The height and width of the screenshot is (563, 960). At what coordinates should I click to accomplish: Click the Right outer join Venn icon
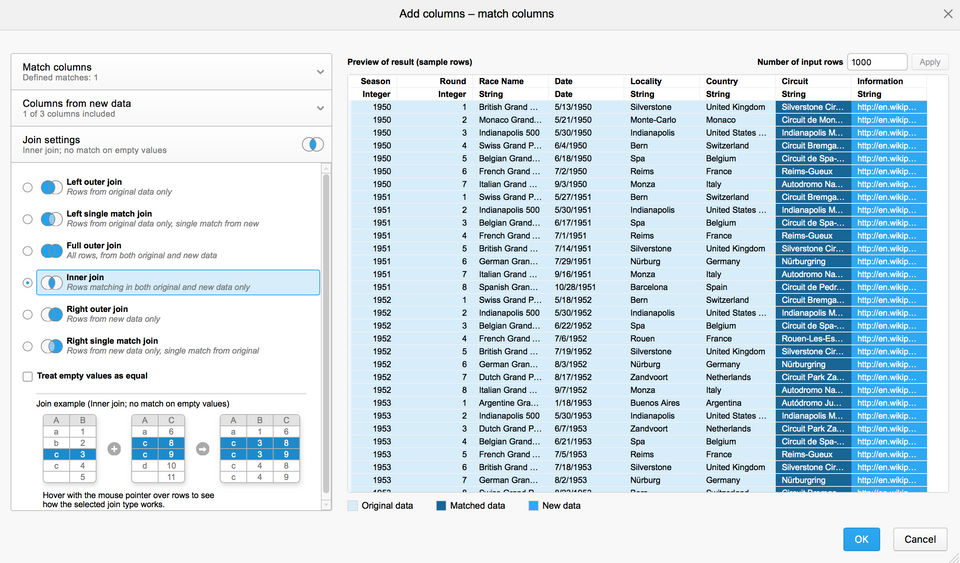(51, 315)
